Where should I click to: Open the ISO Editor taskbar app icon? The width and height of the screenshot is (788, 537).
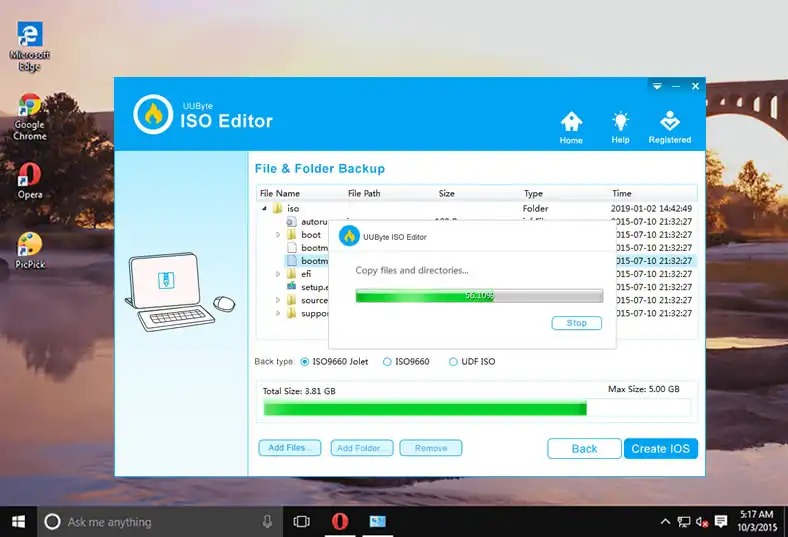tap(377, 522)
